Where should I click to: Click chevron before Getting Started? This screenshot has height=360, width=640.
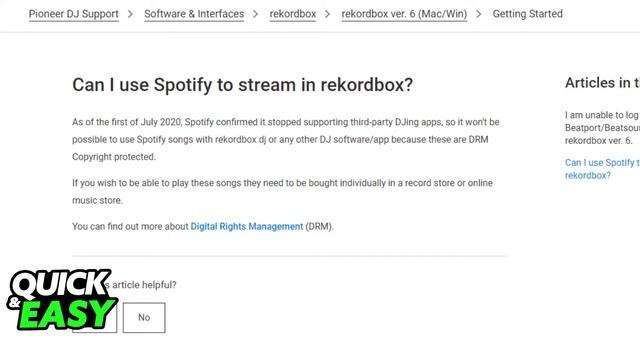479,14
